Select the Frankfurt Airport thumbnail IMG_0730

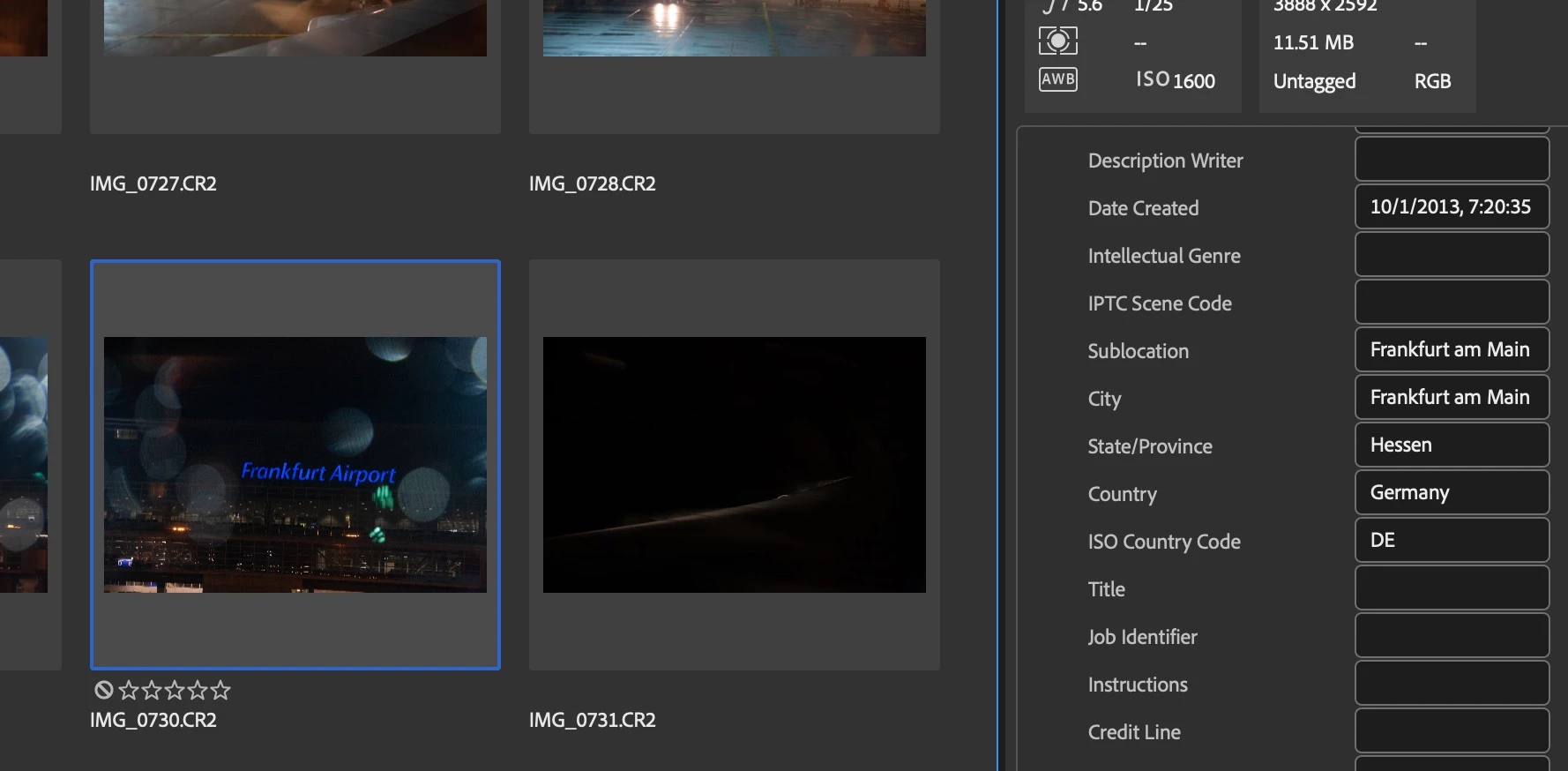coord(295,464)
